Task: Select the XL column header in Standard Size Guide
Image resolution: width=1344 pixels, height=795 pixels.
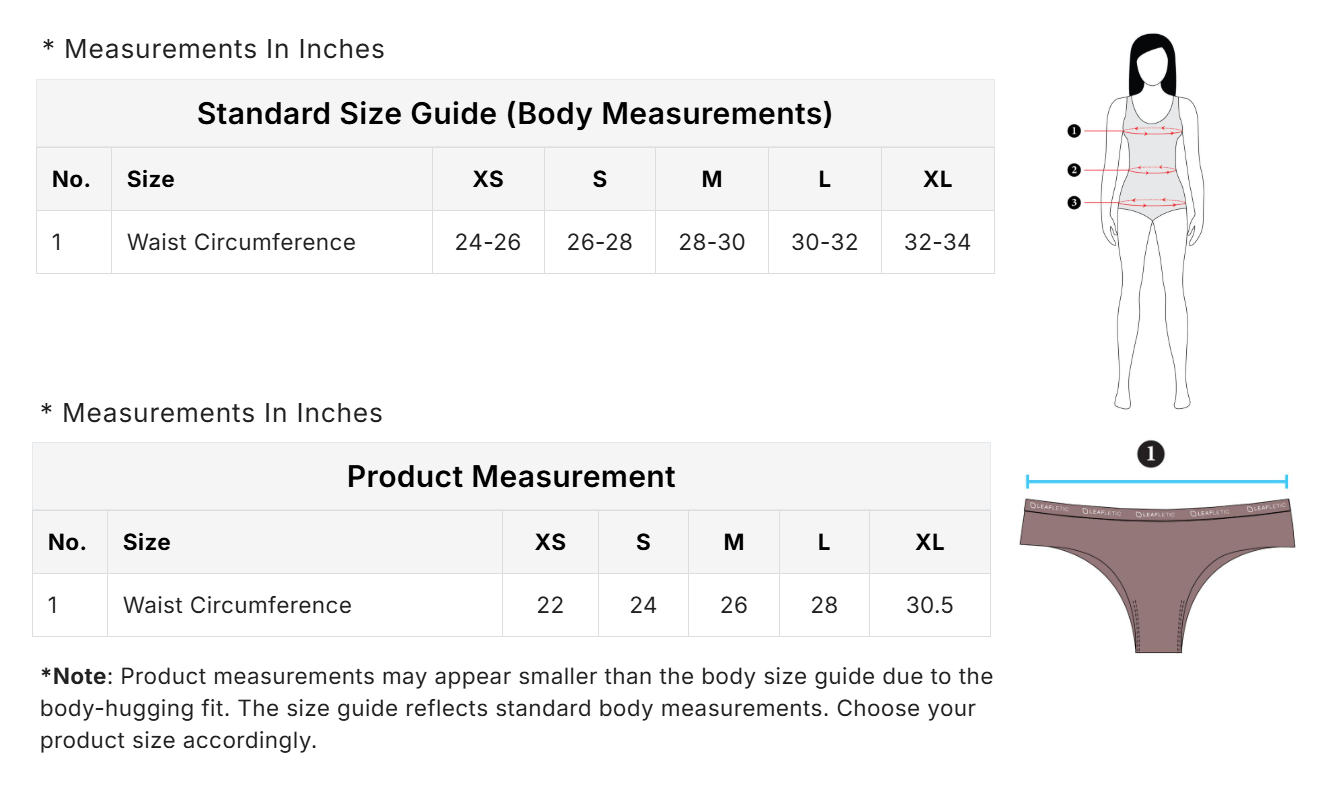Action: click(937, 179)
